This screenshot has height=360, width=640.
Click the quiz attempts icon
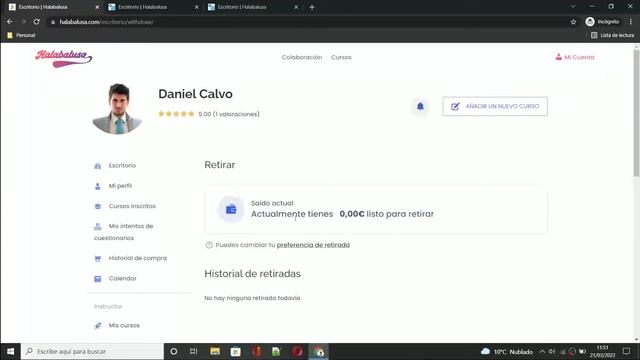tap(98, 227)
